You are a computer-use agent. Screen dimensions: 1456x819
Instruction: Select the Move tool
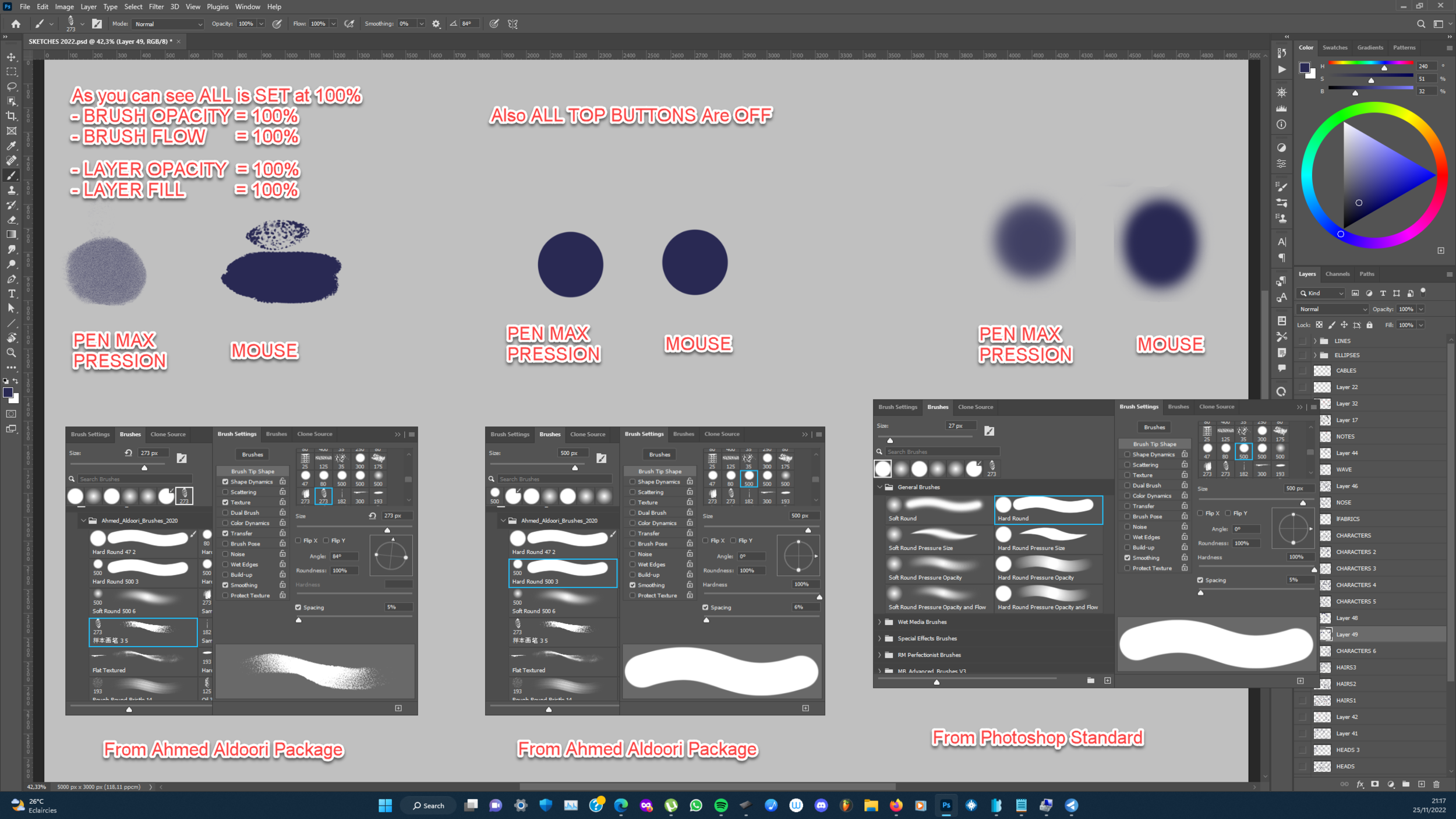tap(12, 57)
